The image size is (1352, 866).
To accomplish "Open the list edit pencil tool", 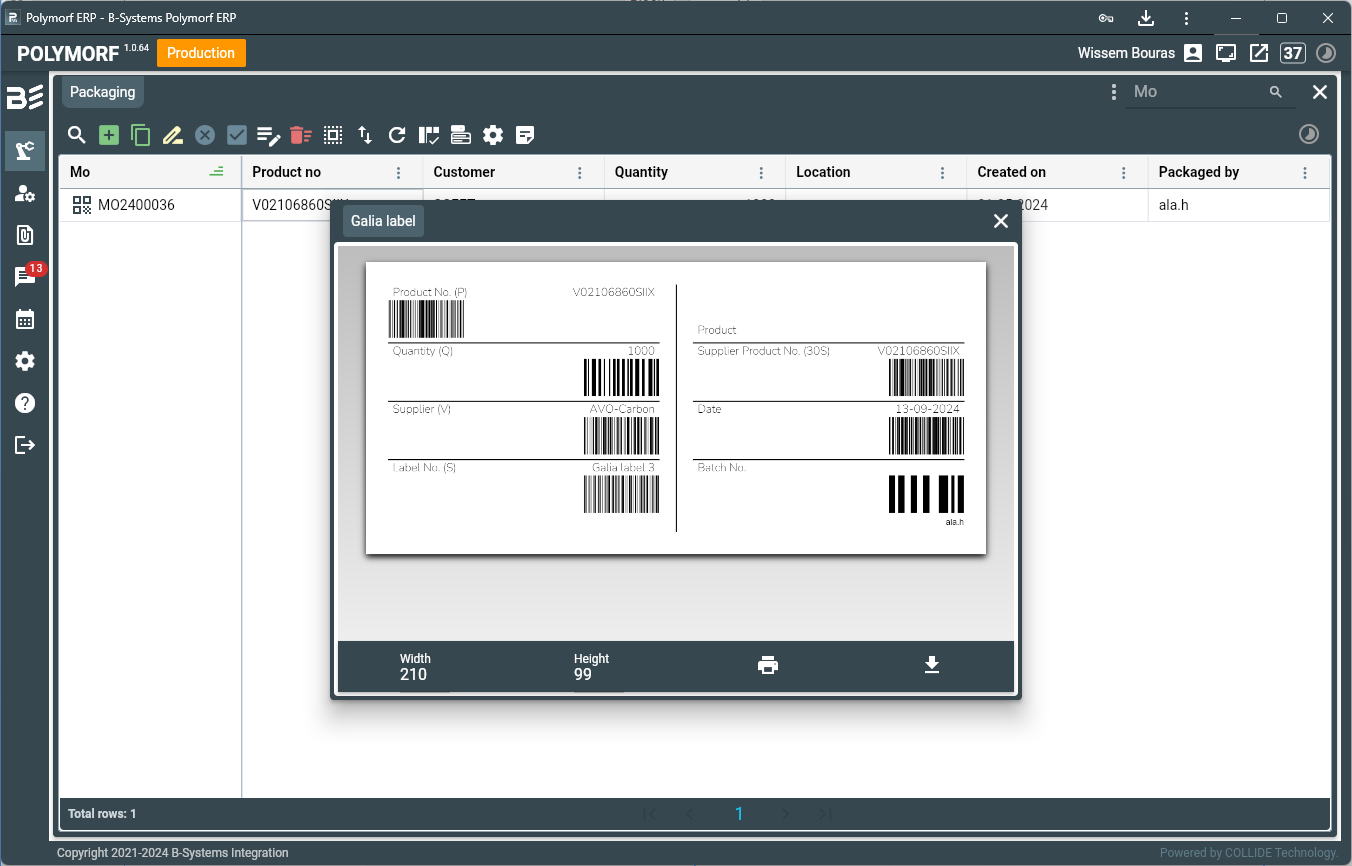I will 269,135.
